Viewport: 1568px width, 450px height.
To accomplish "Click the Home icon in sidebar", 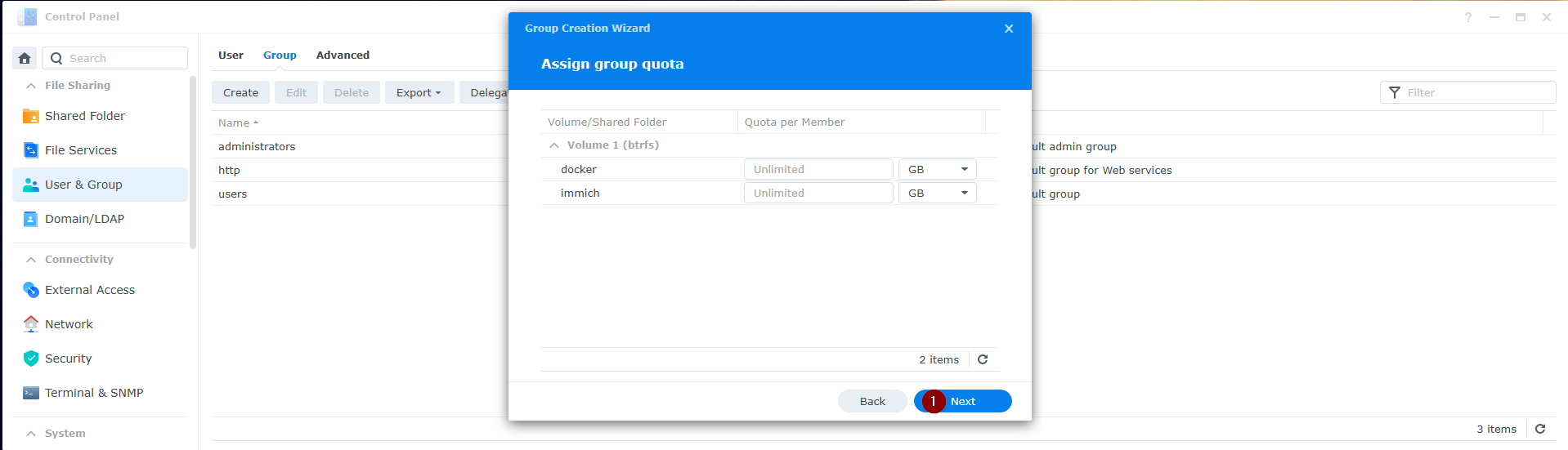I will [x=25, y=58].
